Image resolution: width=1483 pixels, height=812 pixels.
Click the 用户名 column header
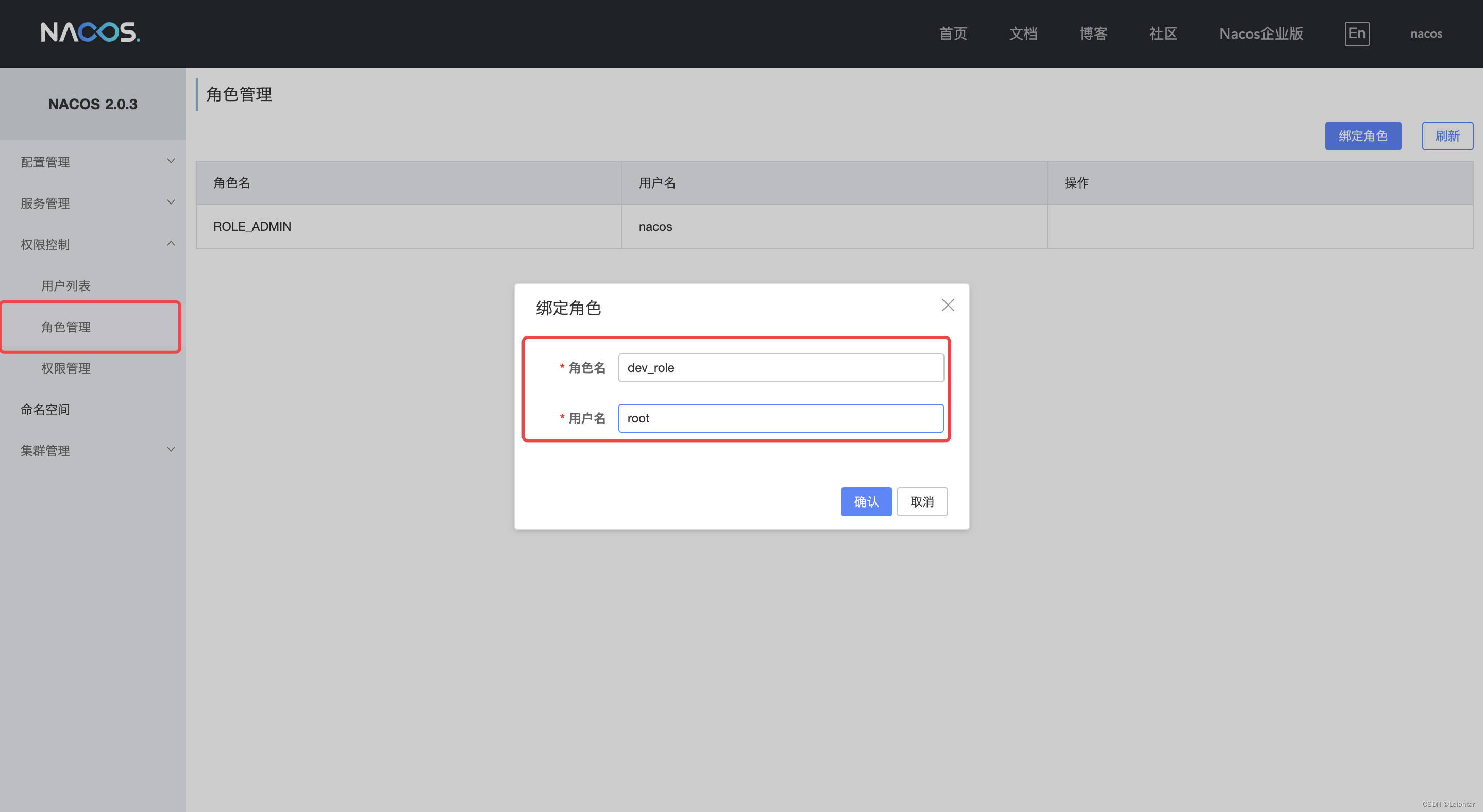pyautogui.click(x=834, y=183)
